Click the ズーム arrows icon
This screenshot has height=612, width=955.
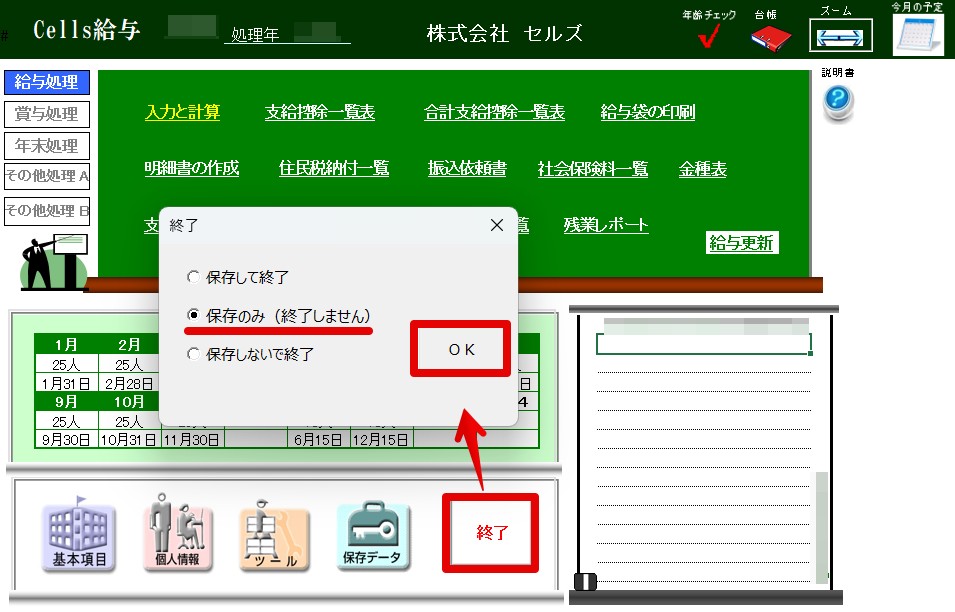click(840, 35)
